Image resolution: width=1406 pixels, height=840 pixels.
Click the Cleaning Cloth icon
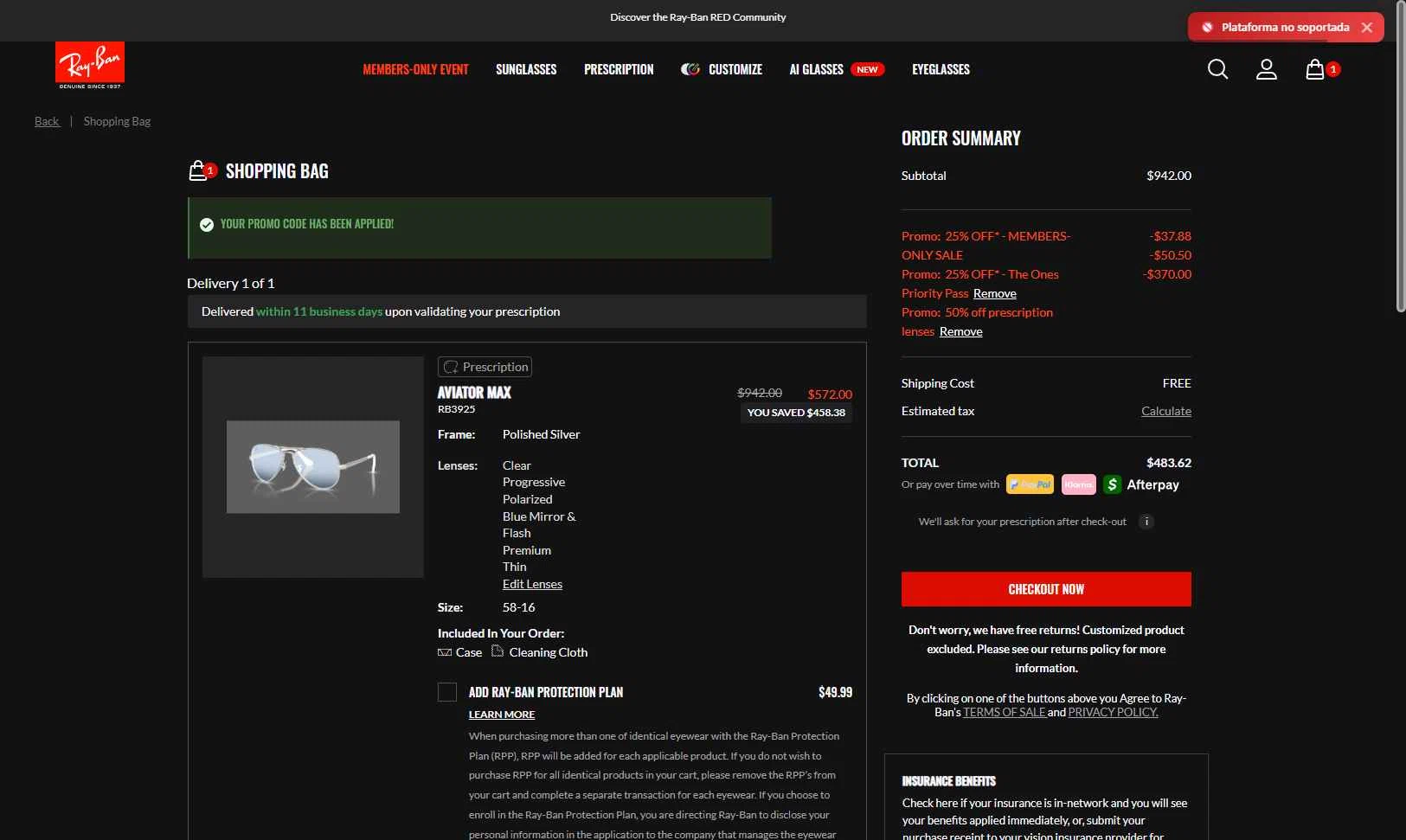pos(498,651)
